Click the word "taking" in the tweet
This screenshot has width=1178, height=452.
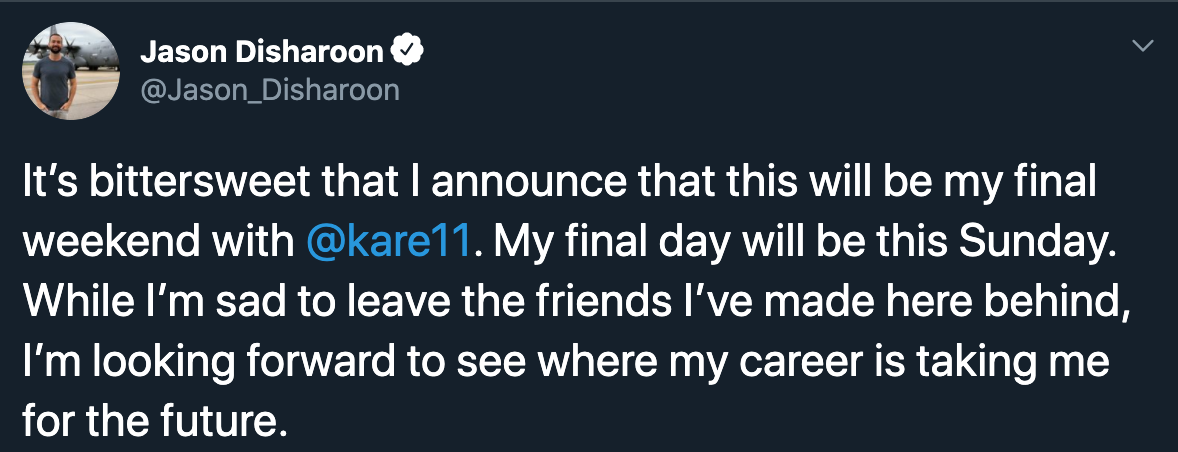coord(966,363)
